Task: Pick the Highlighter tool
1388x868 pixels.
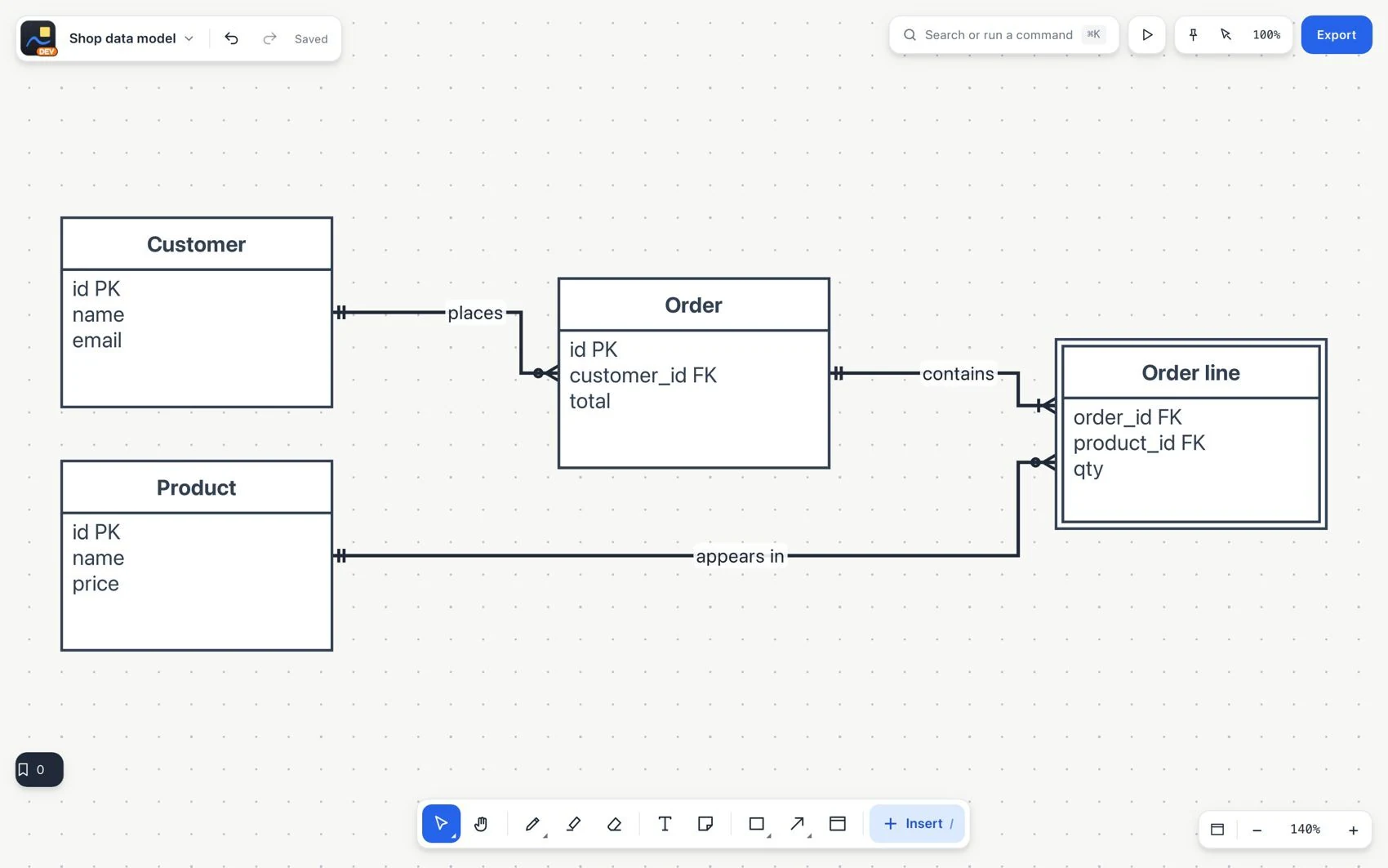Action: [573, 823]
